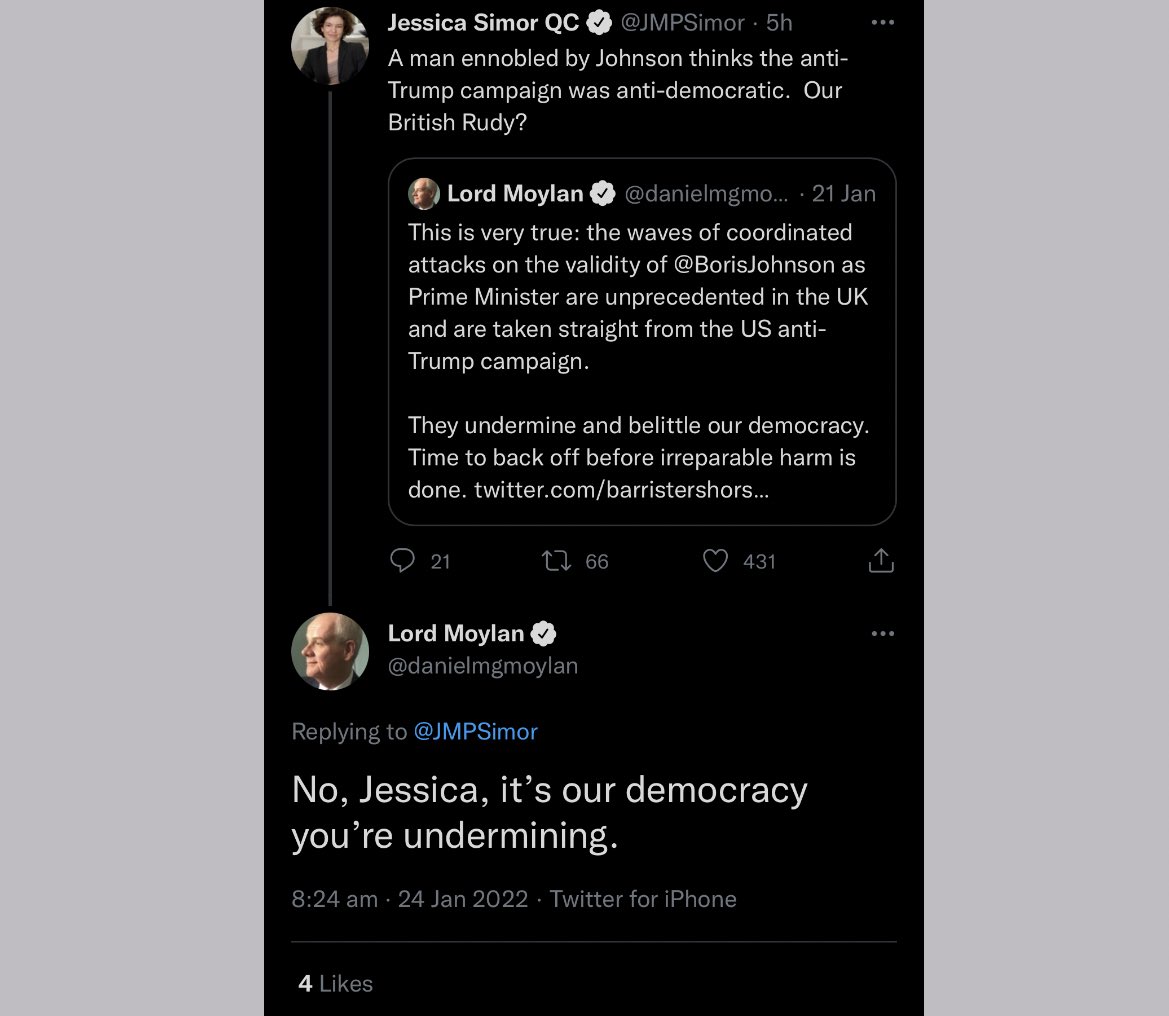Image resolution: width=1169 pixels, height=1016 pixels.
Task: Follow the @JMPSimor replying-to link
Action: coord(475,731)
